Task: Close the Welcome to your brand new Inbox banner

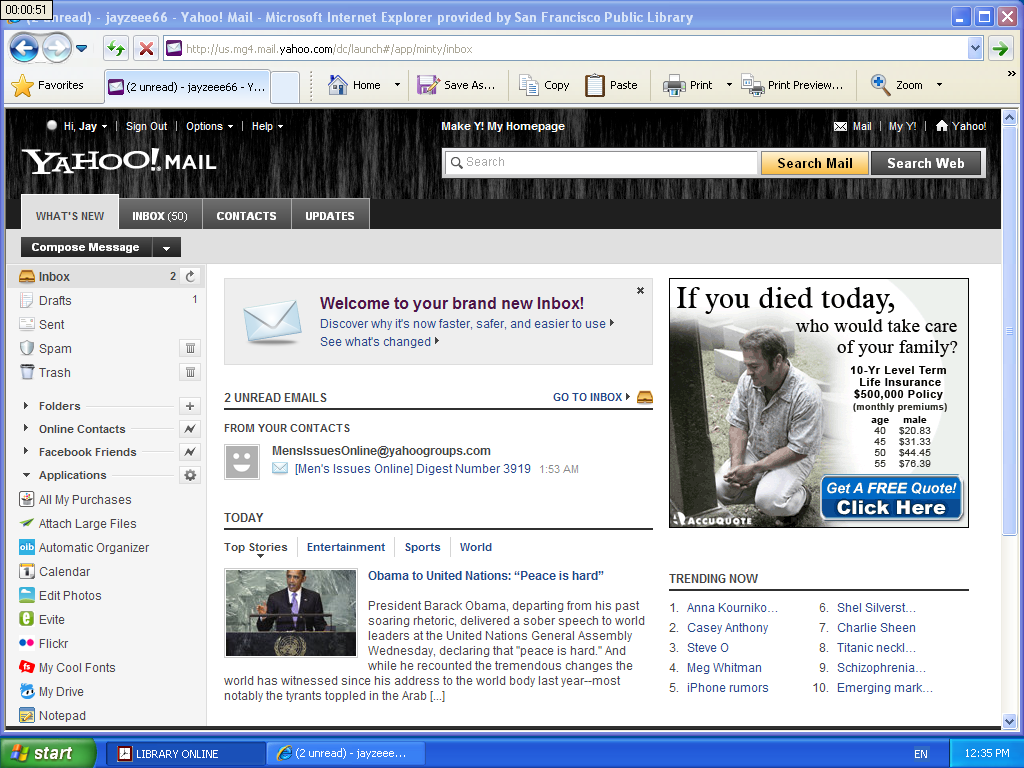Action: point(640,291)
